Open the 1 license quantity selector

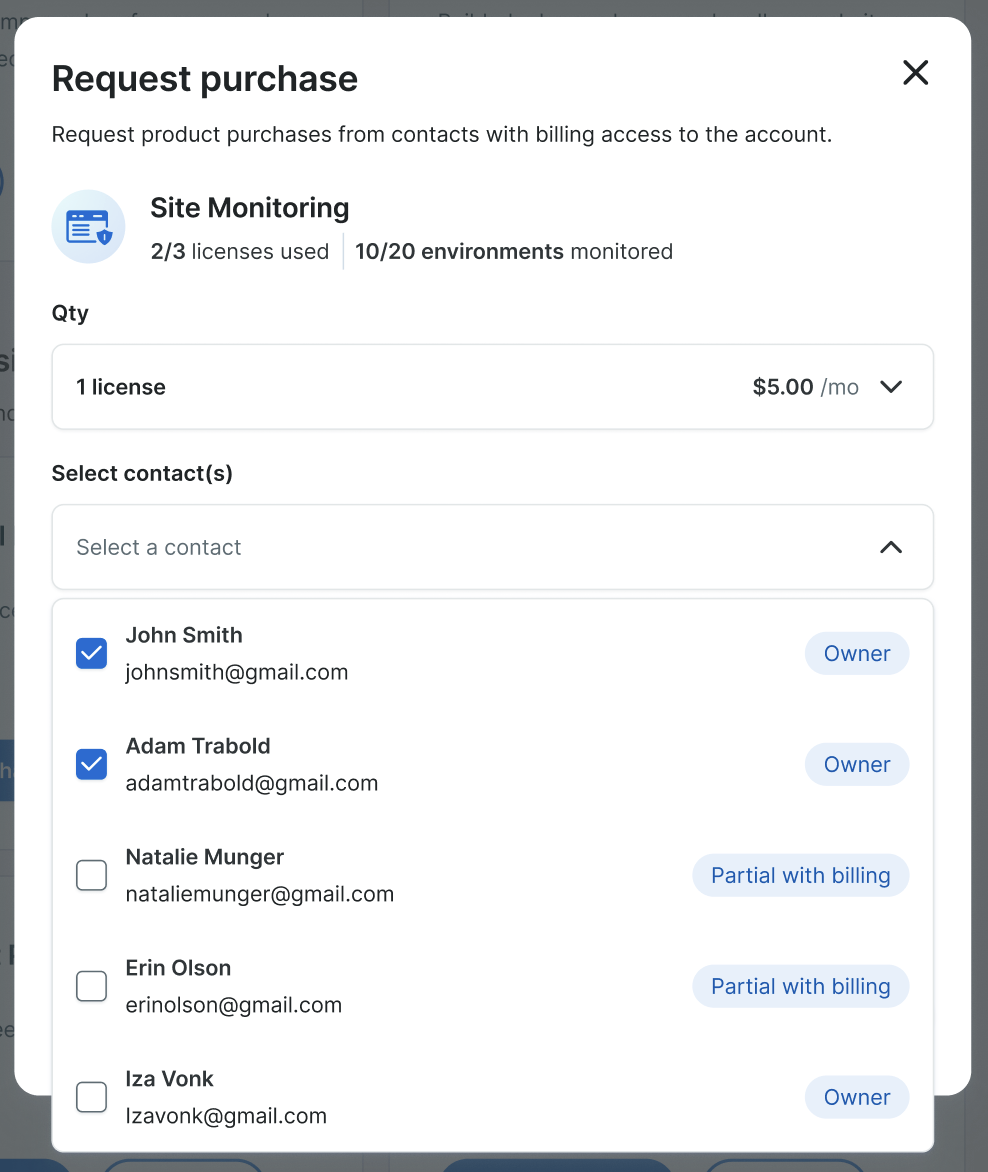[400, 387]
